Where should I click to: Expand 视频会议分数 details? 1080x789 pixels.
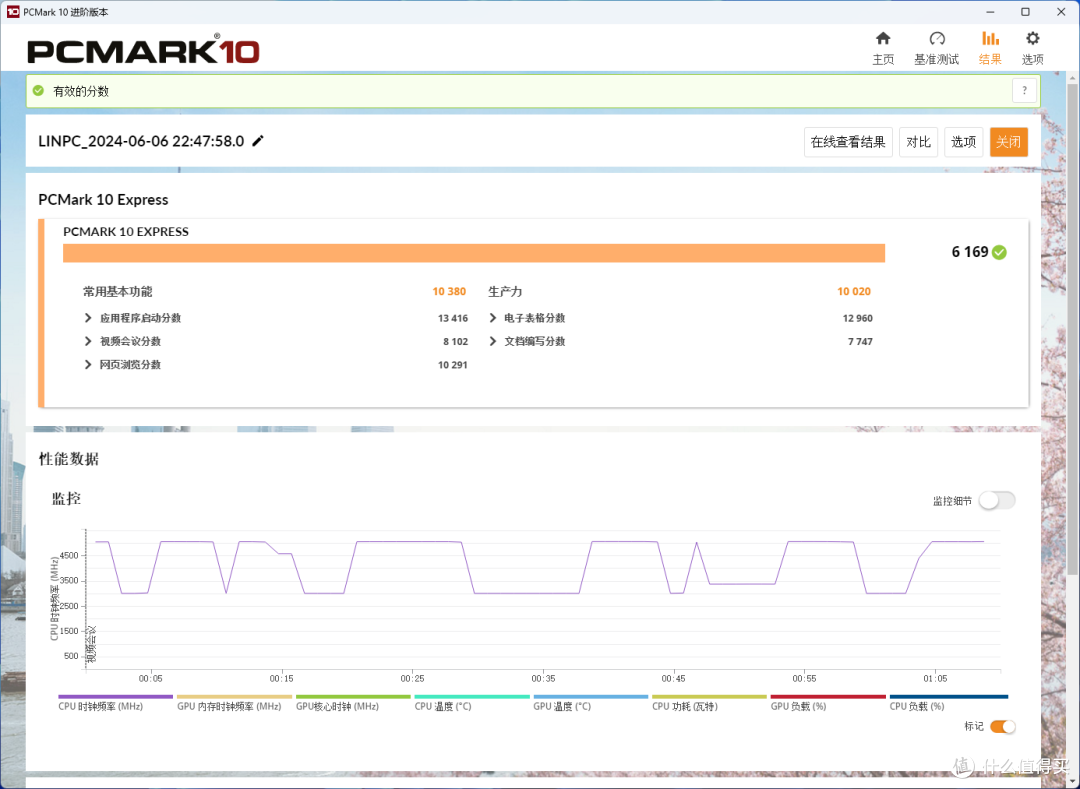87,341
